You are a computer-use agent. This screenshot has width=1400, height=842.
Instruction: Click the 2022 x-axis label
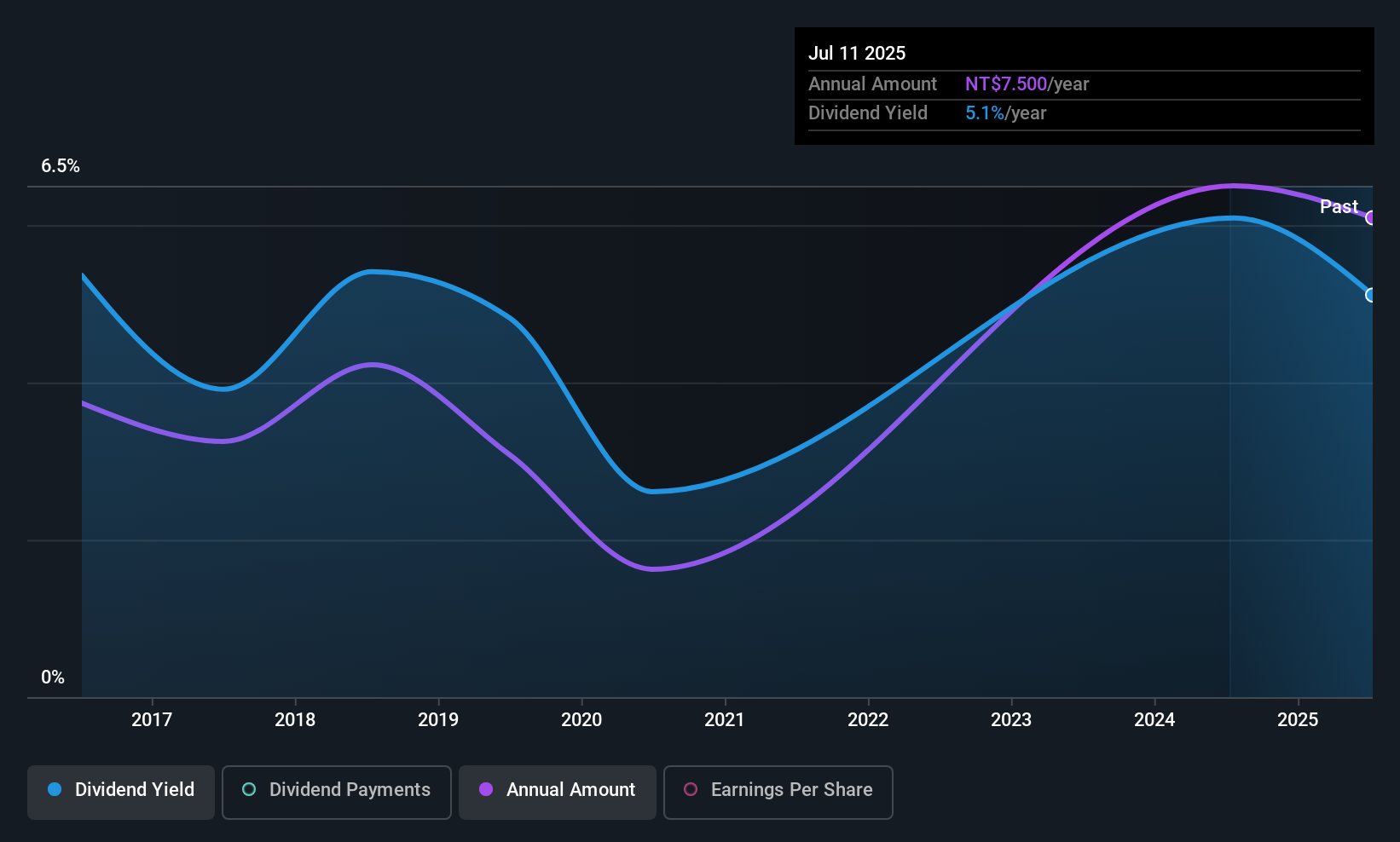coord(868,719)
